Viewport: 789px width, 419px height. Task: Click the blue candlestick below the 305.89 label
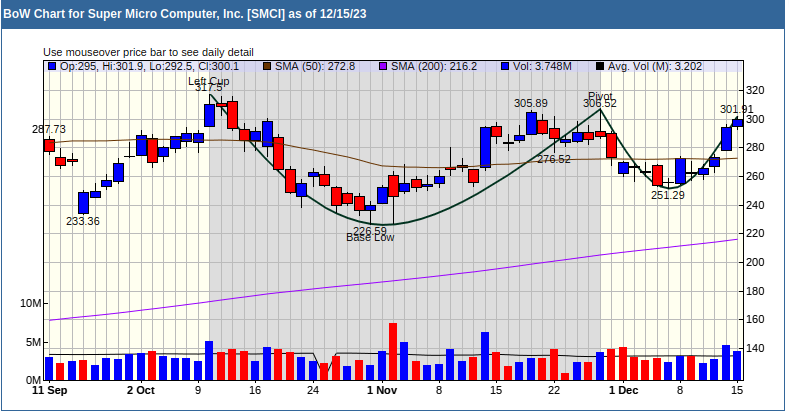coord(531,124)
